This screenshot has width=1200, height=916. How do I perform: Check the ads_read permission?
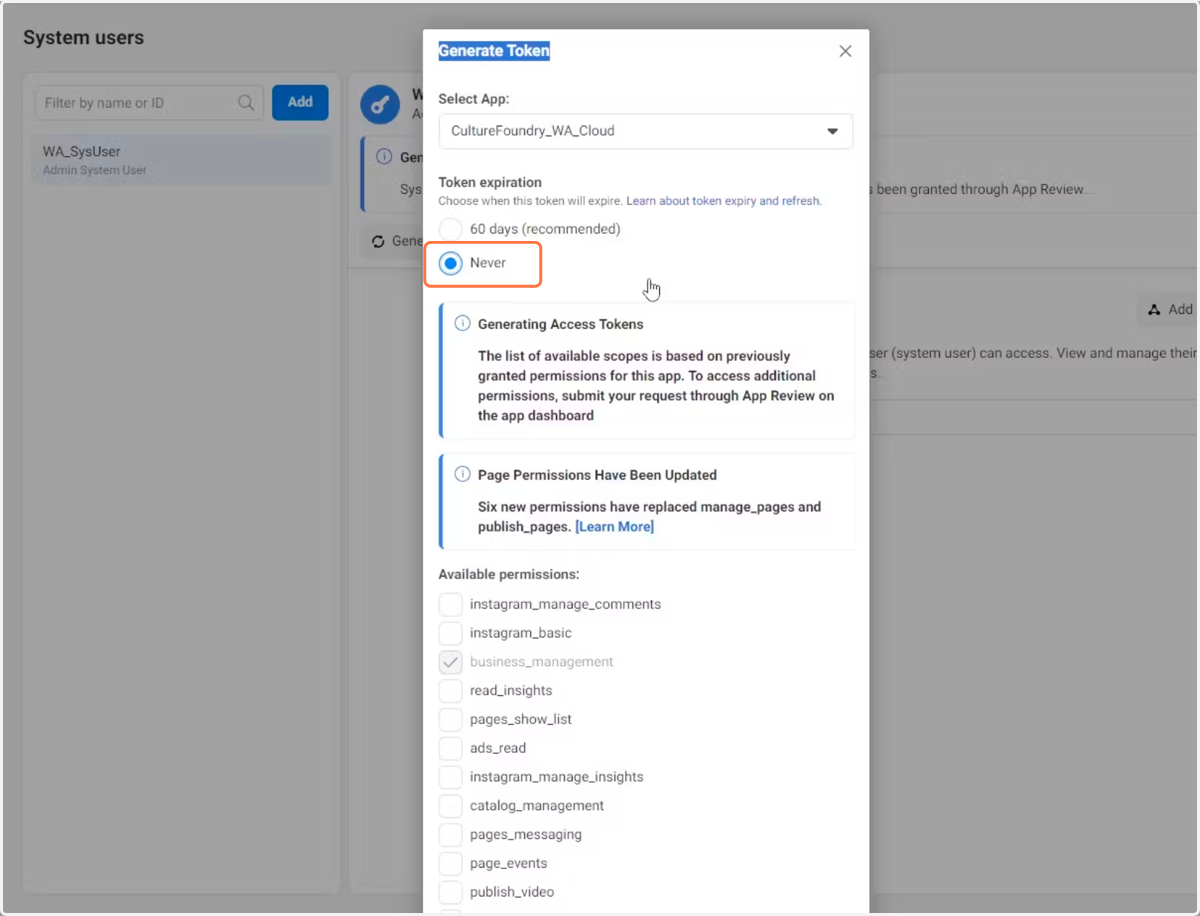(451, 748)
